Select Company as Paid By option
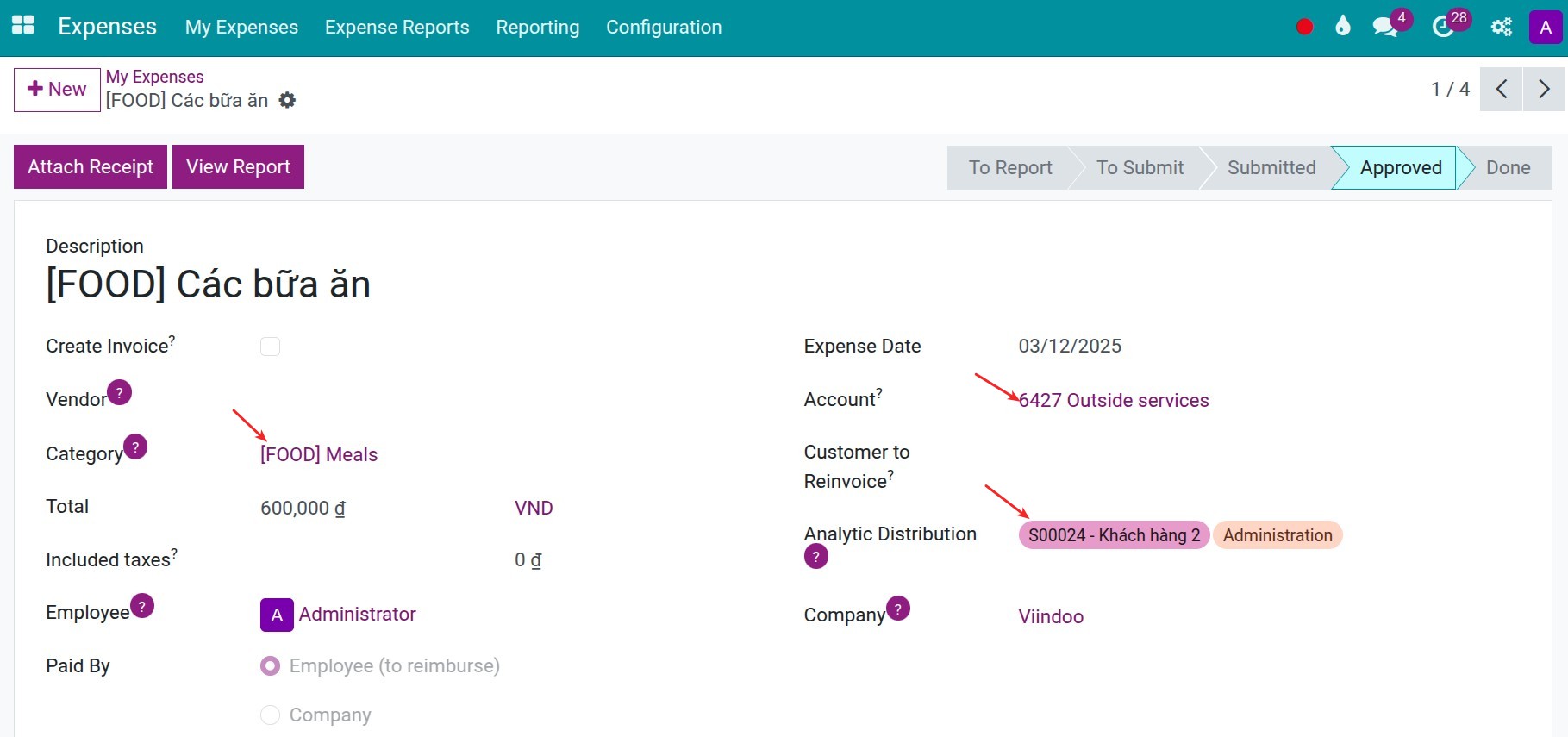 click(x=270, y=715)
